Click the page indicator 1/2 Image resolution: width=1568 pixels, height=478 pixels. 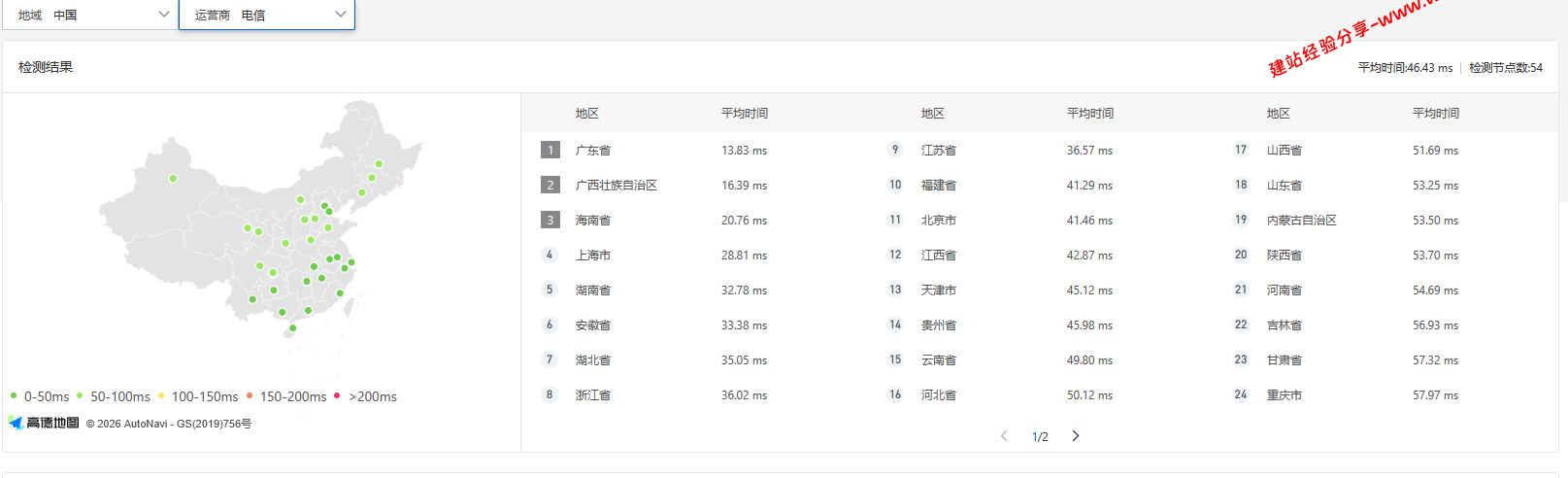tap(1040, 437)
